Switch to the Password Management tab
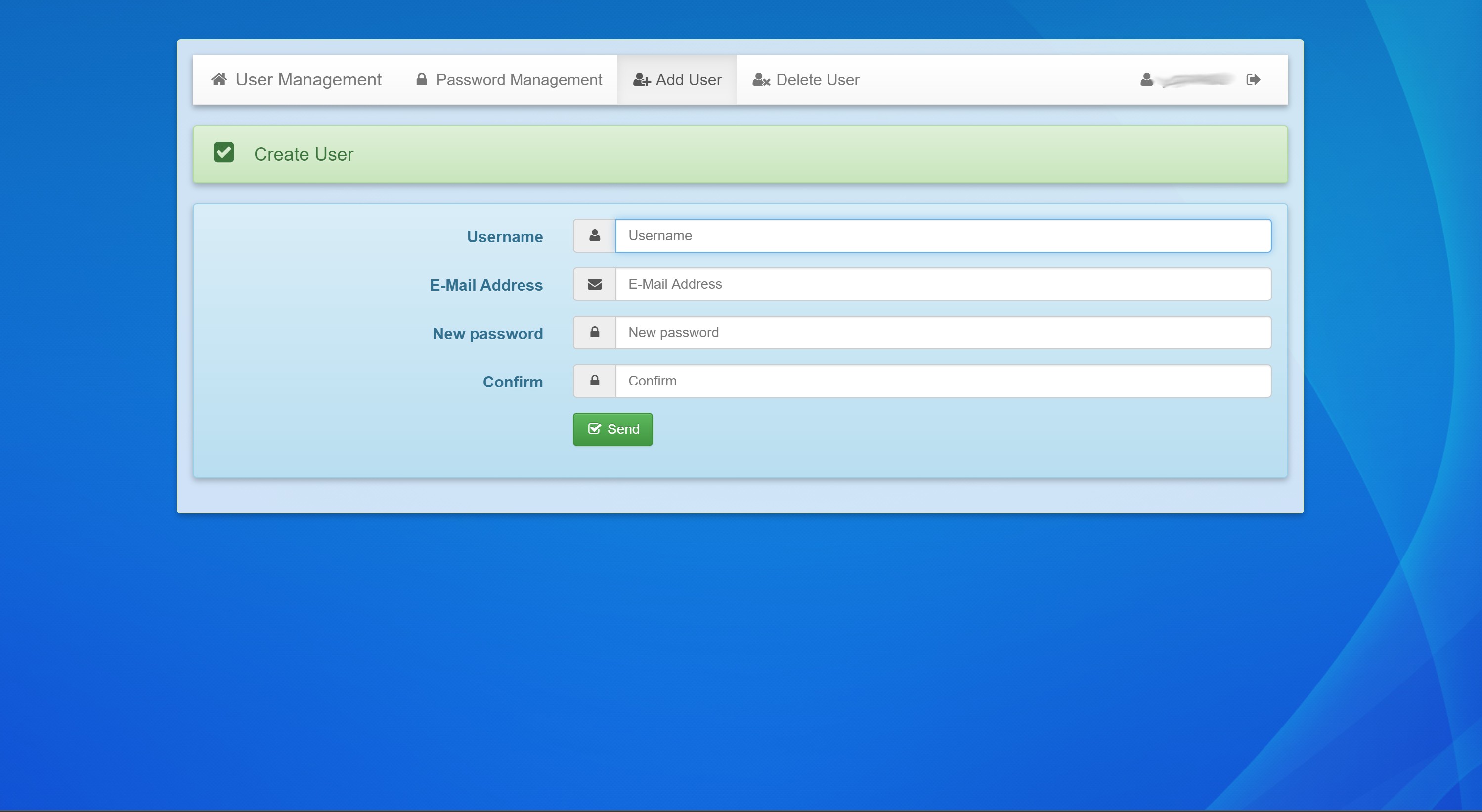Viewport: 1482px width, 812px height. pos(519,80)
